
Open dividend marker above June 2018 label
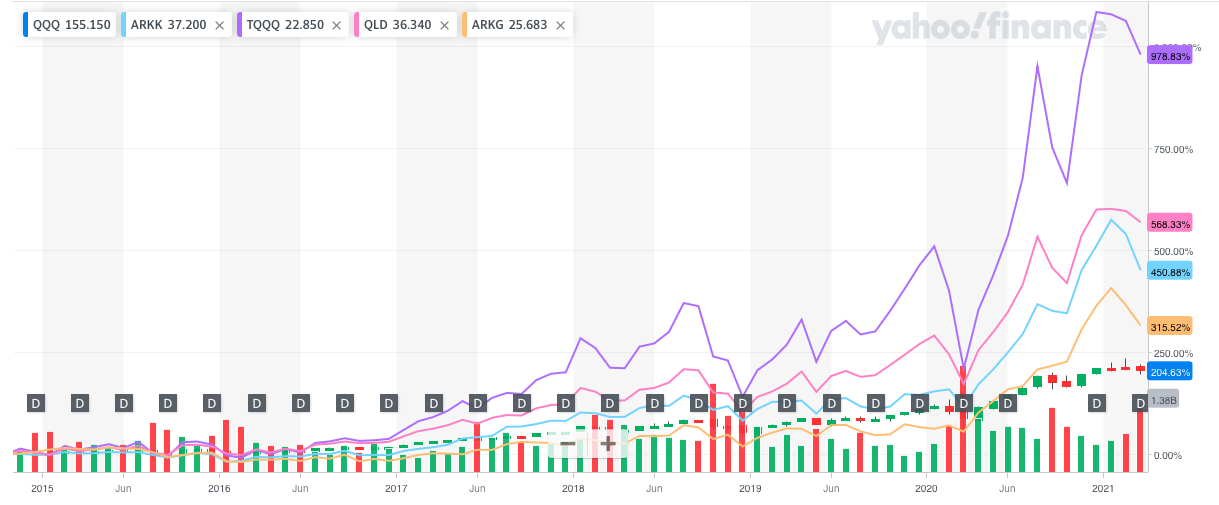(x=655, y=403)
